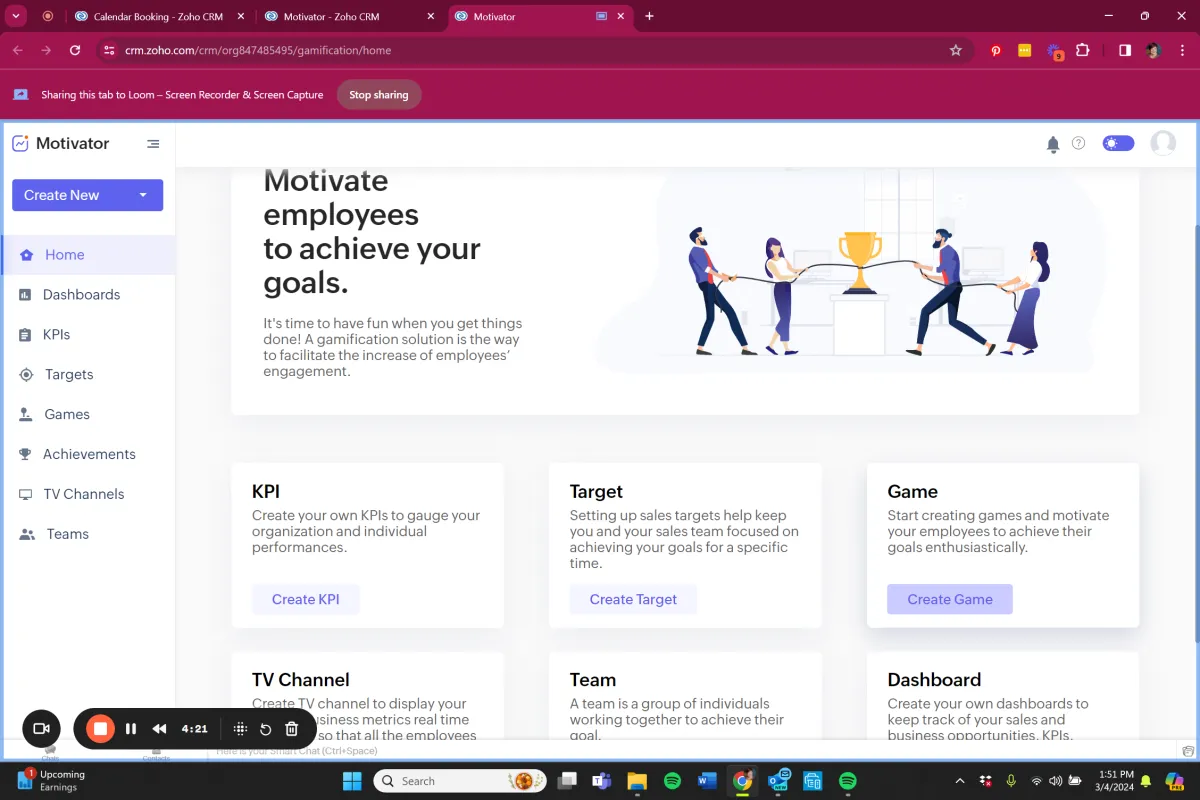Close the active Motivator tab
The height and width of the screenshot is (800, 1200).
(x=621, y=17)
